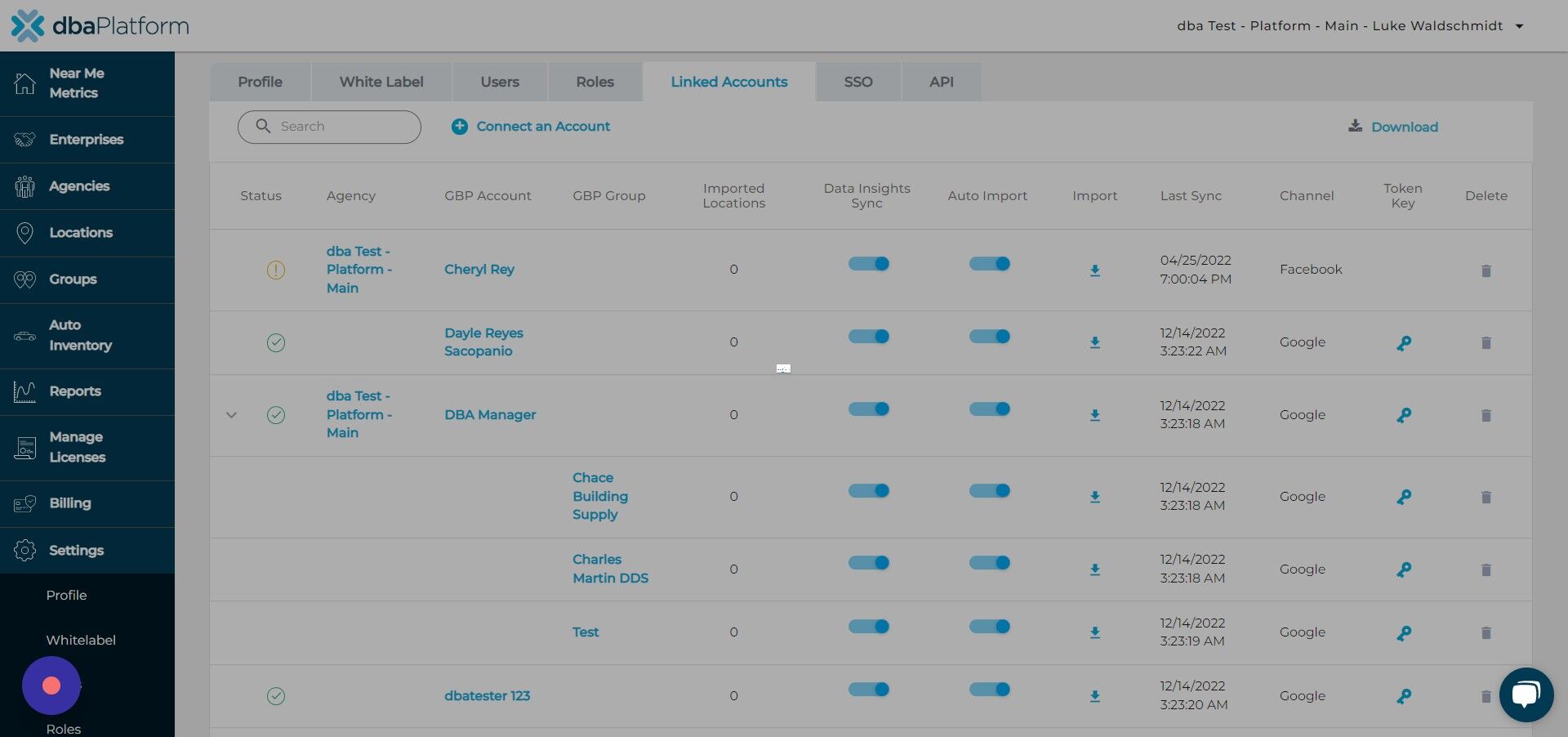The image size is (1568, 737).
Task: Open Profile under Settings submenu
Action: (66, 596)
